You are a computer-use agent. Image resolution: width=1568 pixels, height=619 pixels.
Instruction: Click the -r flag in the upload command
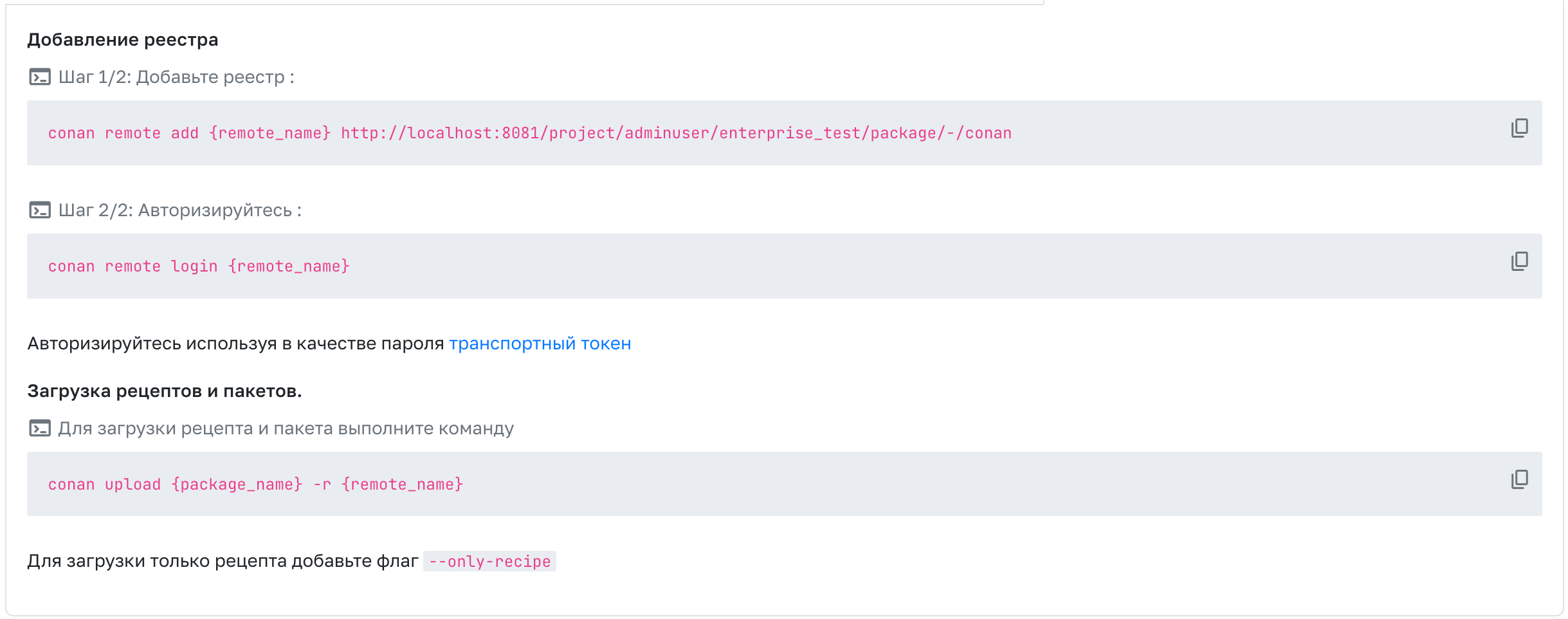pyautogui.click(x=322, y=485)
